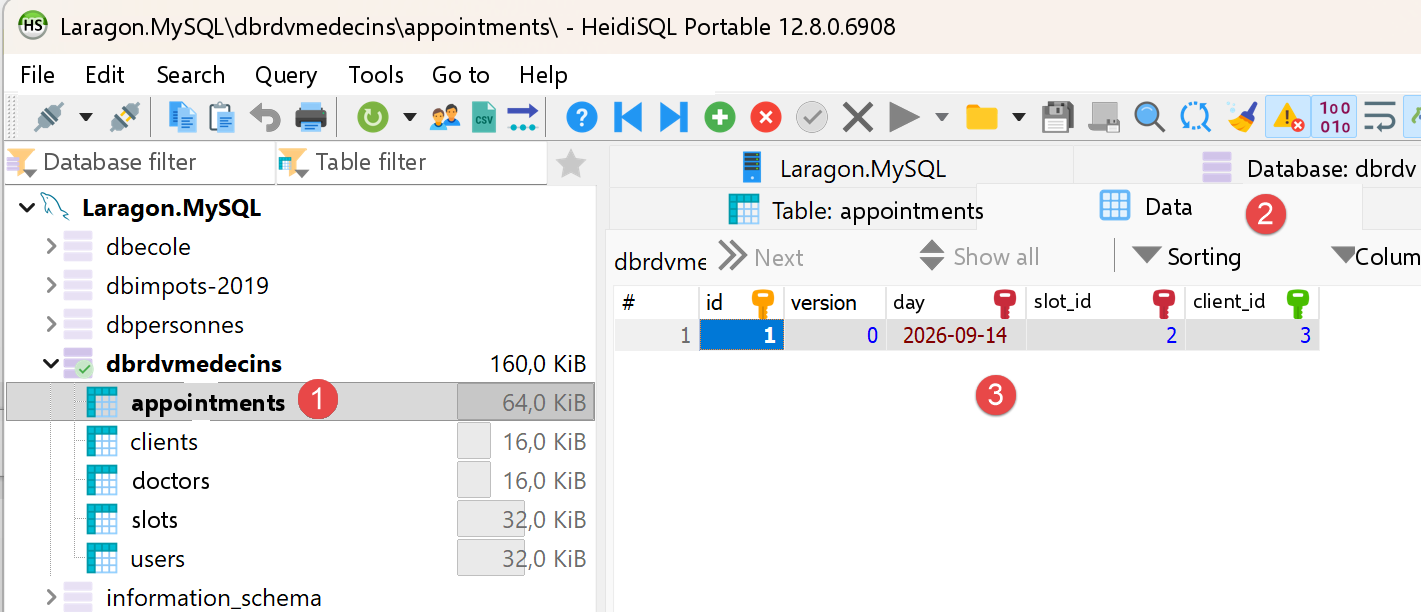Open the Refresh dropdown arrow
Viewport: 1421px width, 612px height.
click(x=410, y=118)
